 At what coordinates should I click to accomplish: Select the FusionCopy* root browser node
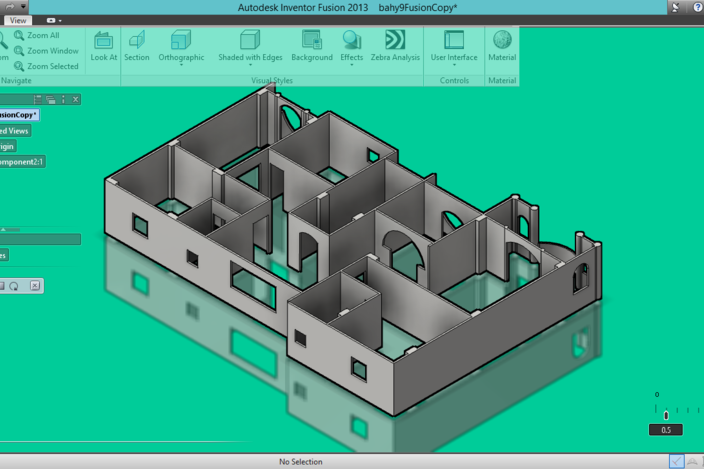pos(19,115)
